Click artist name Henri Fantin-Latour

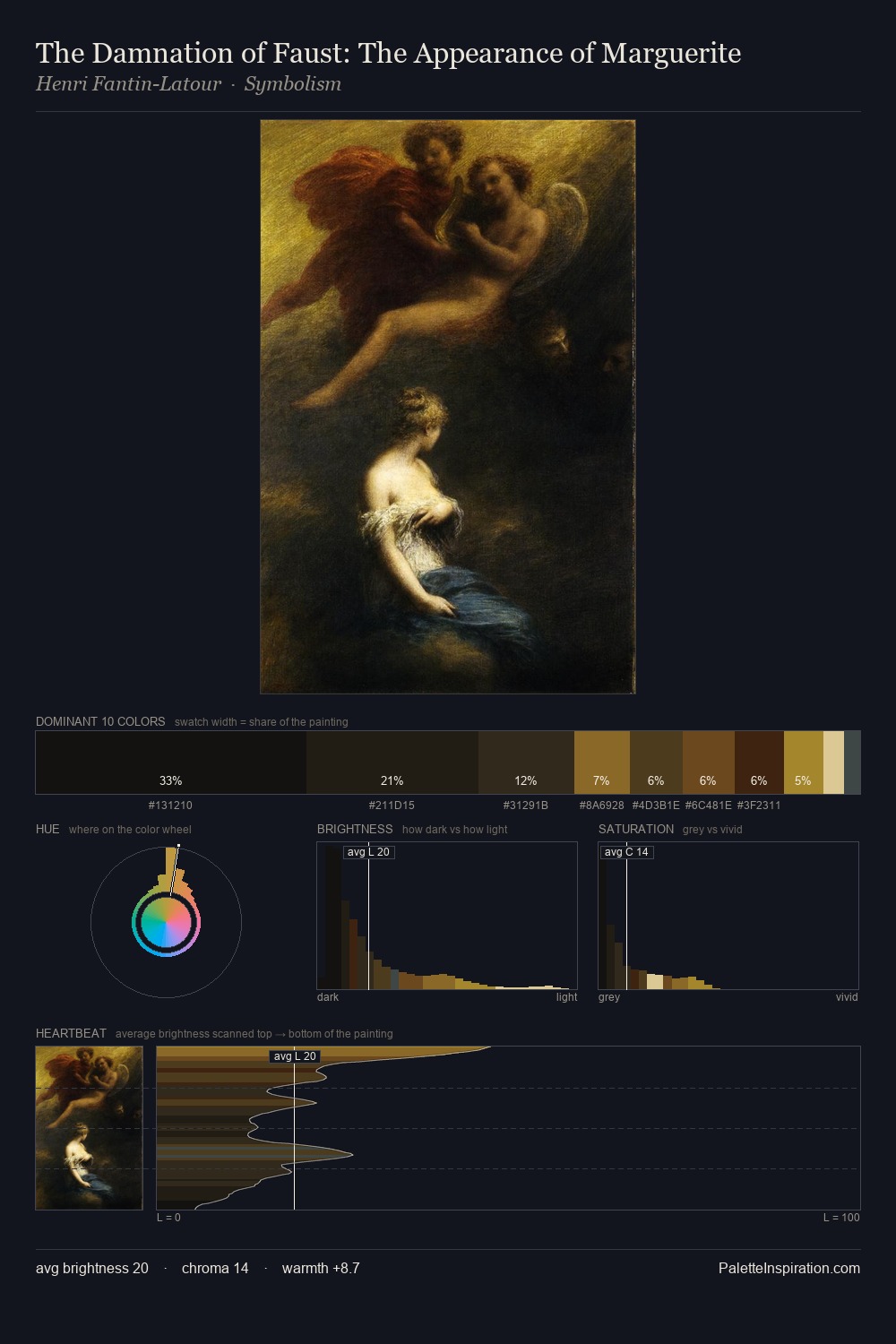[128, 84]
